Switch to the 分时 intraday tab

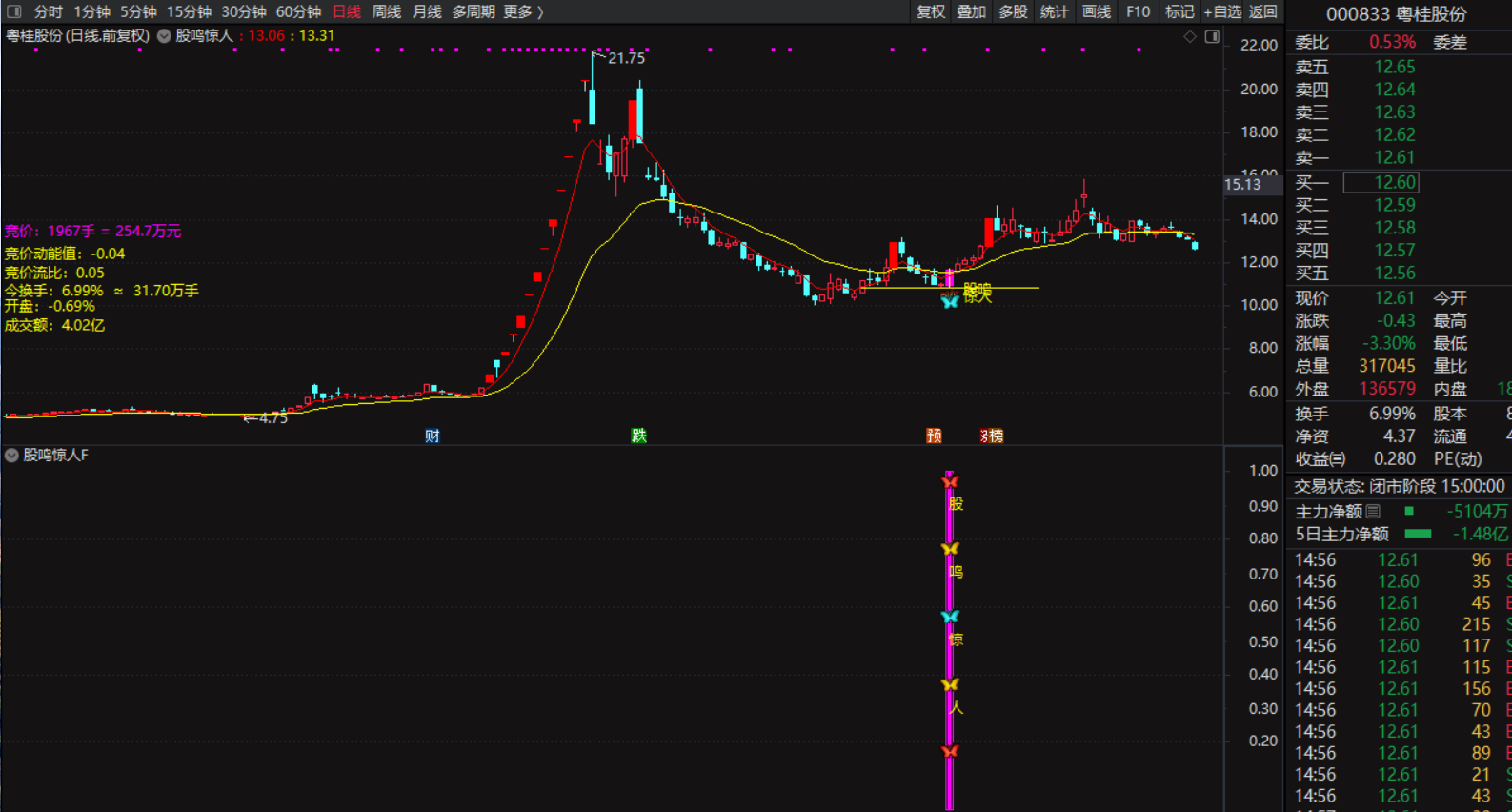[48, 11]
